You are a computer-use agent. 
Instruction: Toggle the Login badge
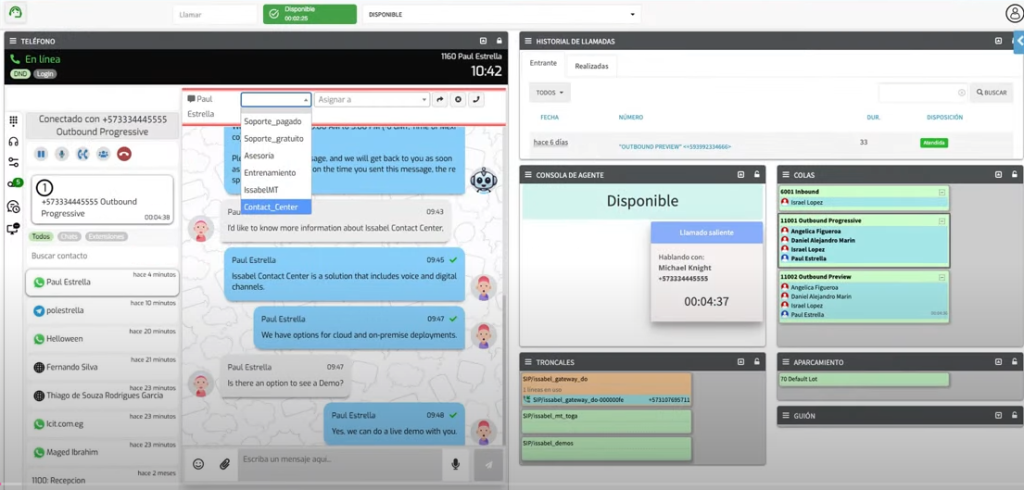coord(45,74)
